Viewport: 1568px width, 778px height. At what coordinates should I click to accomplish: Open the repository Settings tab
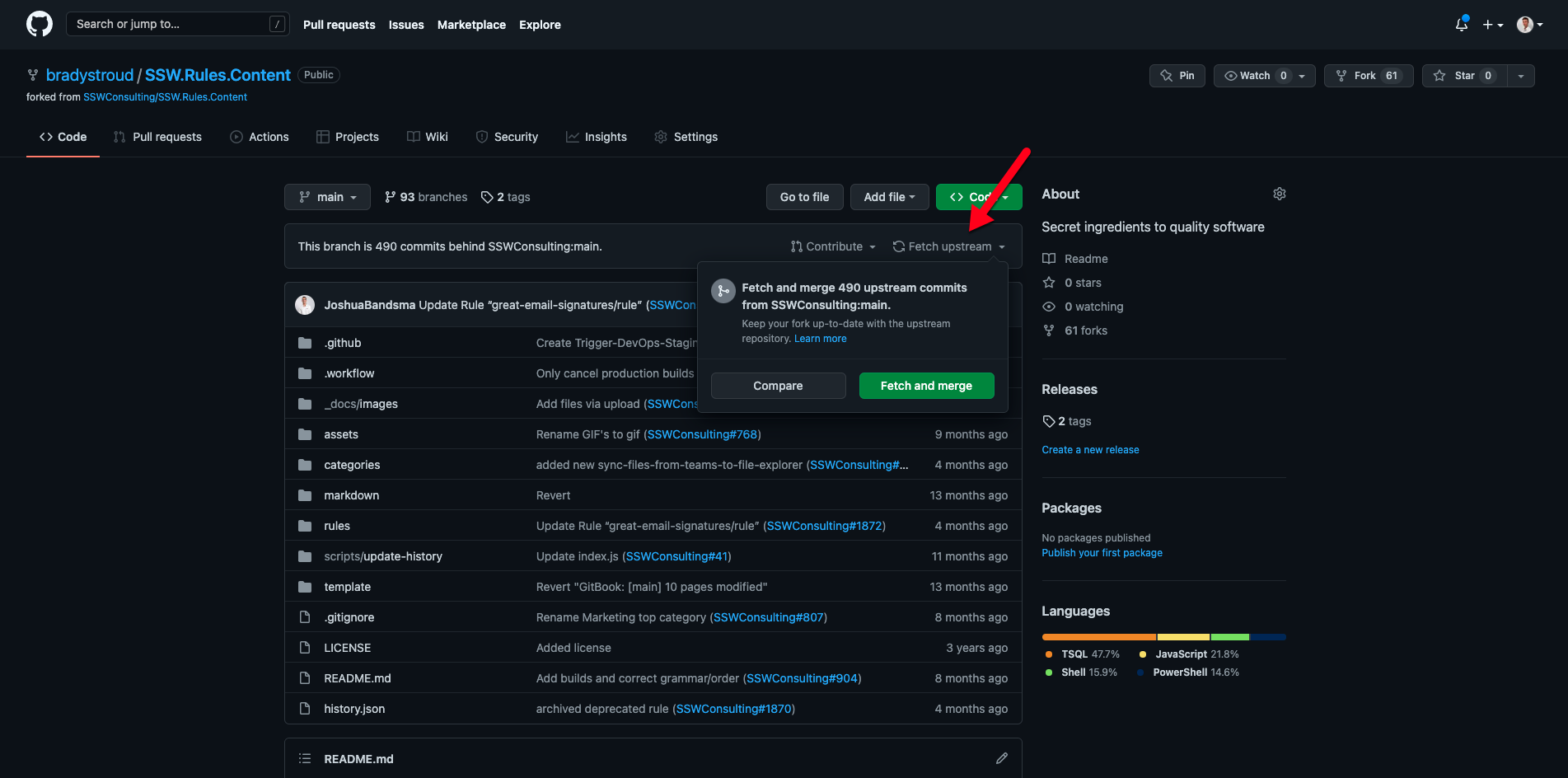[686, 137]
